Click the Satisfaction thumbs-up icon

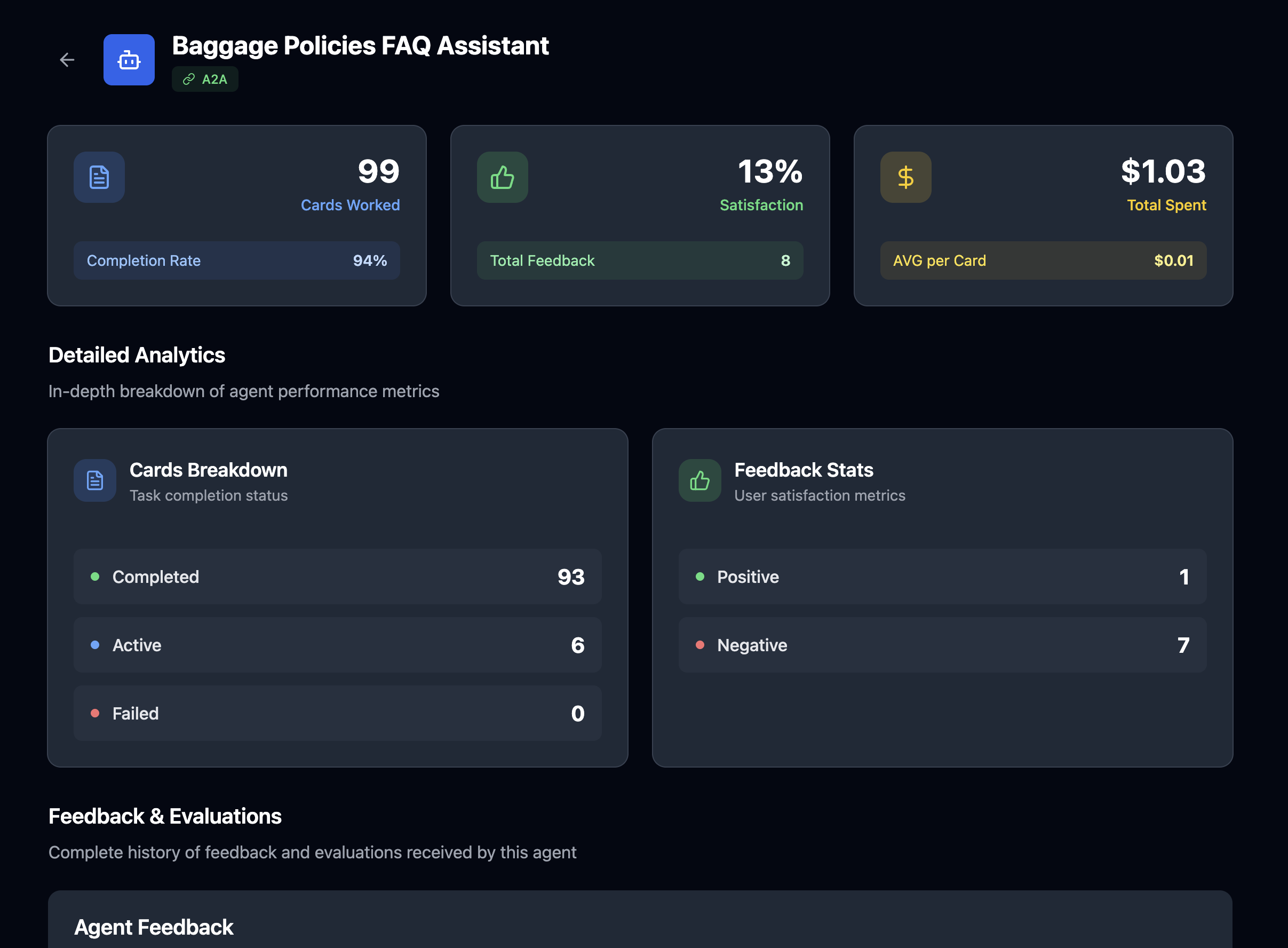coord(502,177)
